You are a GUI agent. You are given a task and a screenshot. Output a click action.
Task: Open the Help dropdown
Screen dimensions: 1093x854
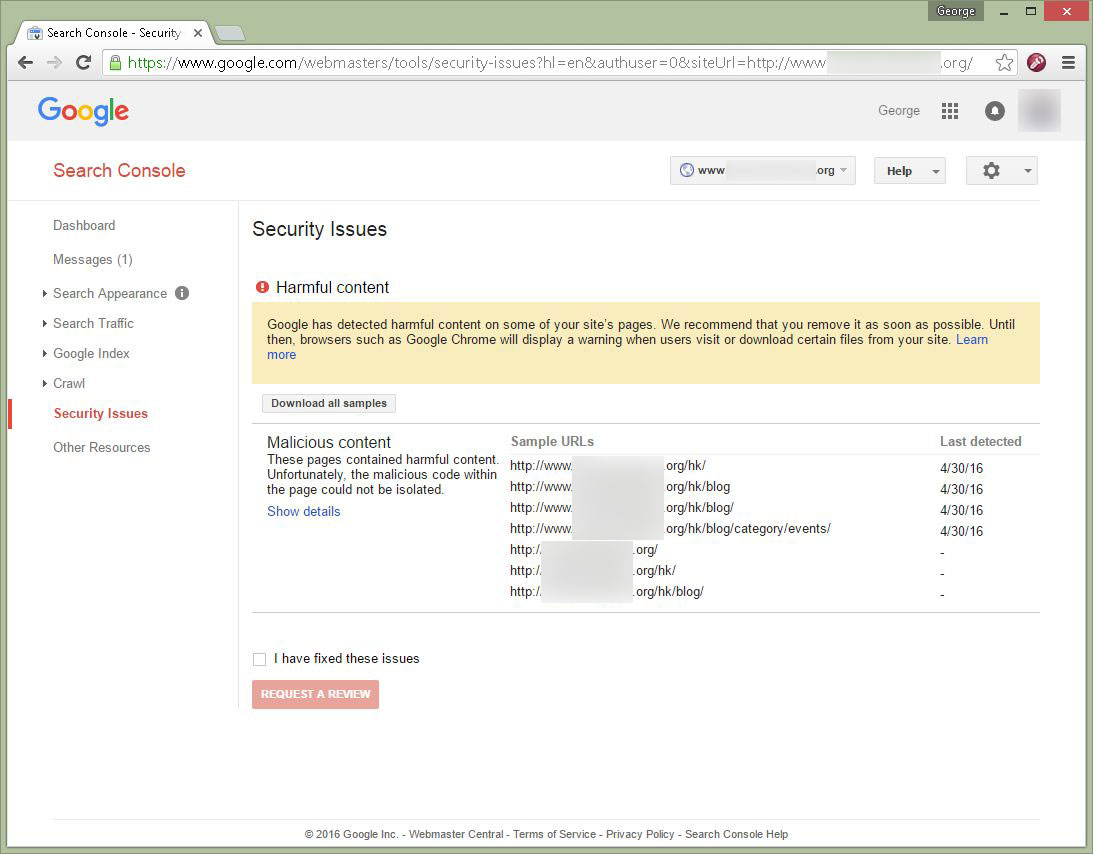coord(910,171)
